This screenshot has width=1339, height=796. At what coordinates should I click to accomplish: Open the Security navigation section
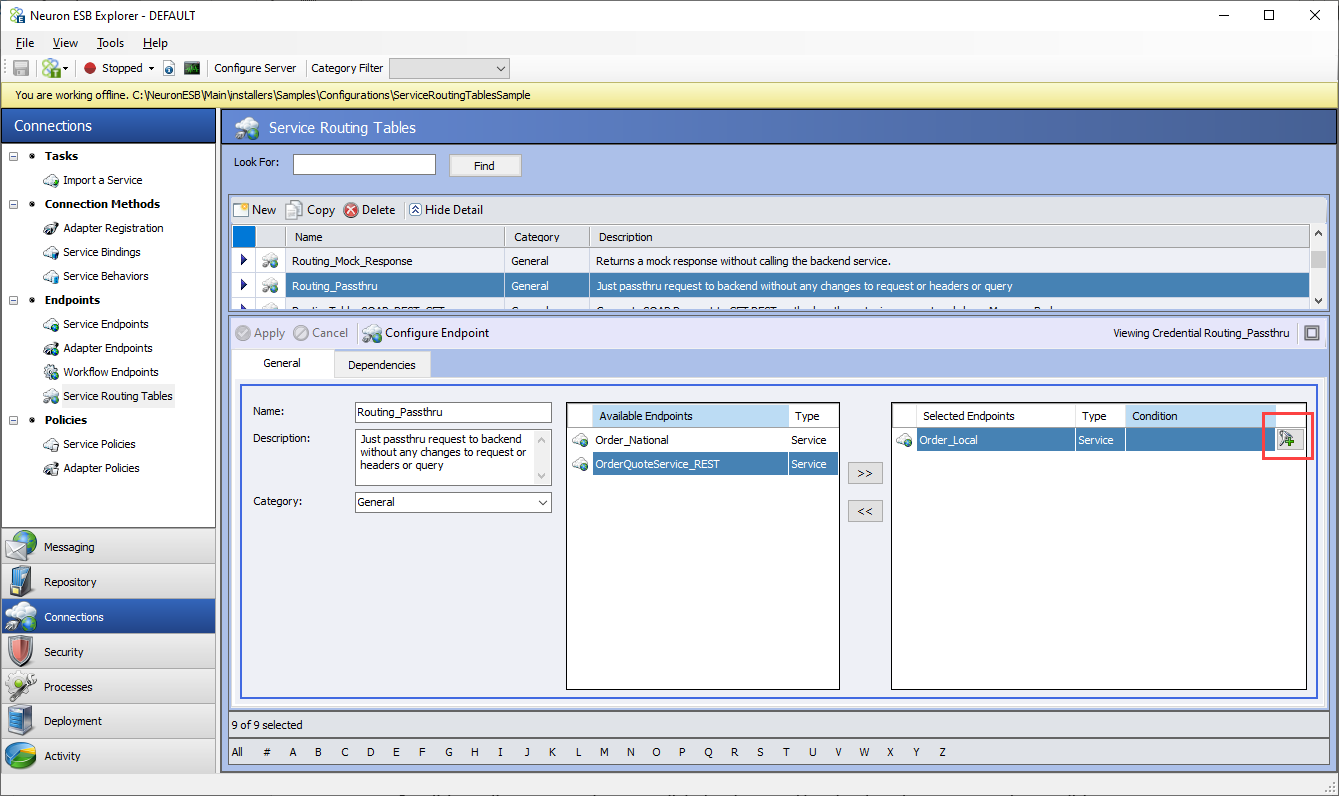pyautogui.click(x=108, y=652)
